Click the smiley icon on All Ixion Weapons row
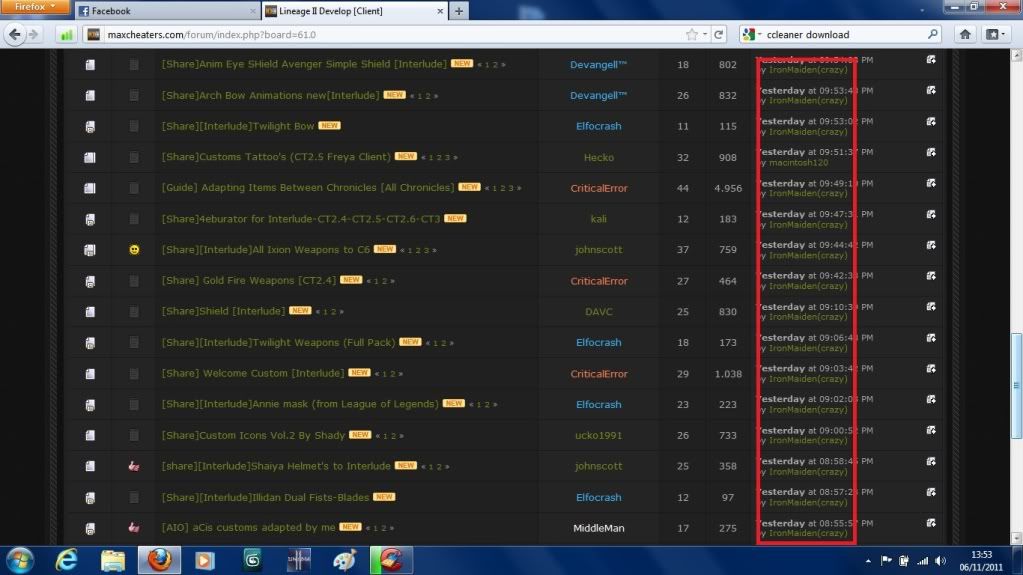 [134, 250]
